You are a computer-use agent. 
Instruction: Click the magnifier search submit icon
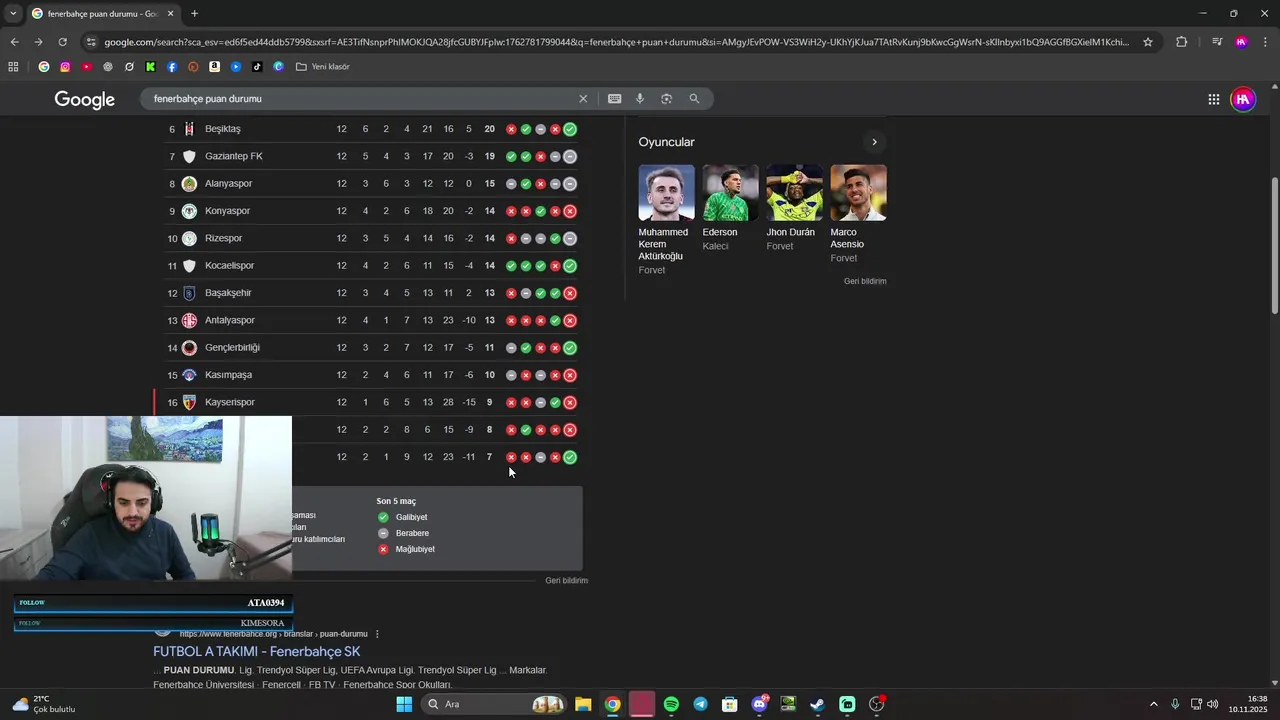coord(694,99)
